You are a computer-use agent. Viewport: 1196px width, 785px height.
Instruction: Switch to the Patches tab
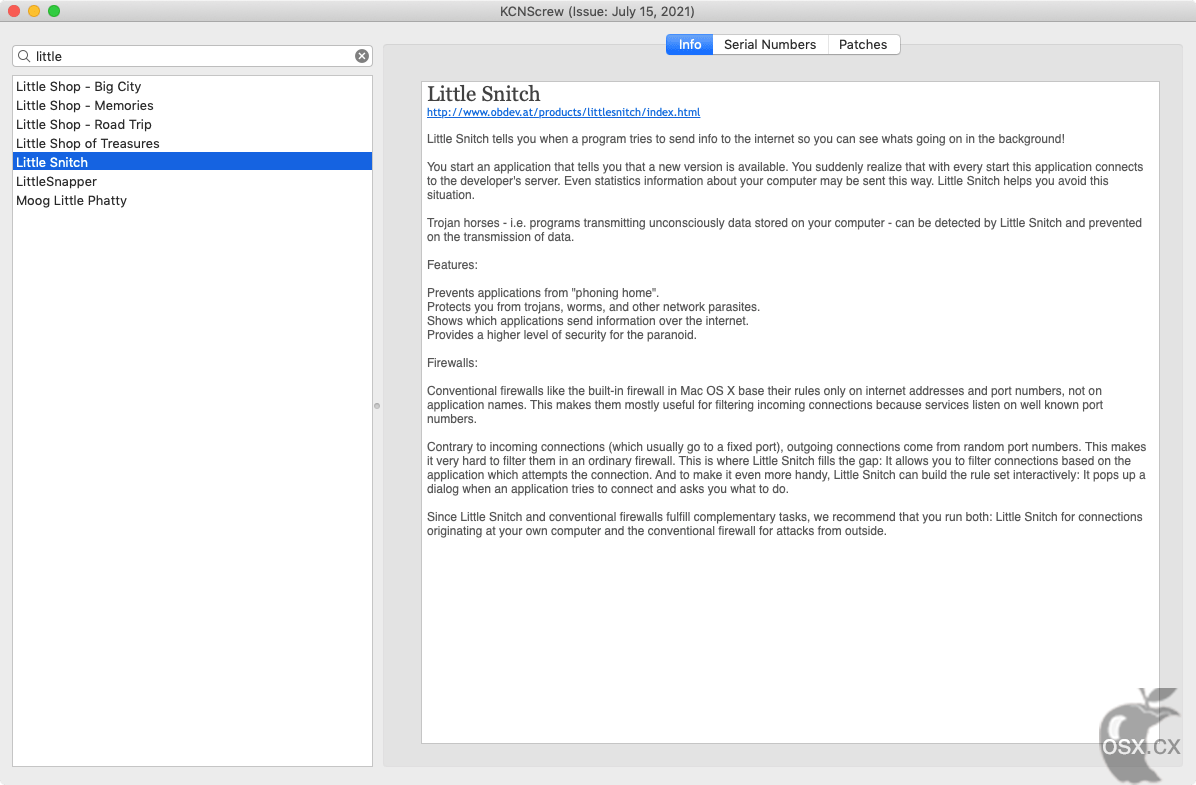tap(863, 44)
